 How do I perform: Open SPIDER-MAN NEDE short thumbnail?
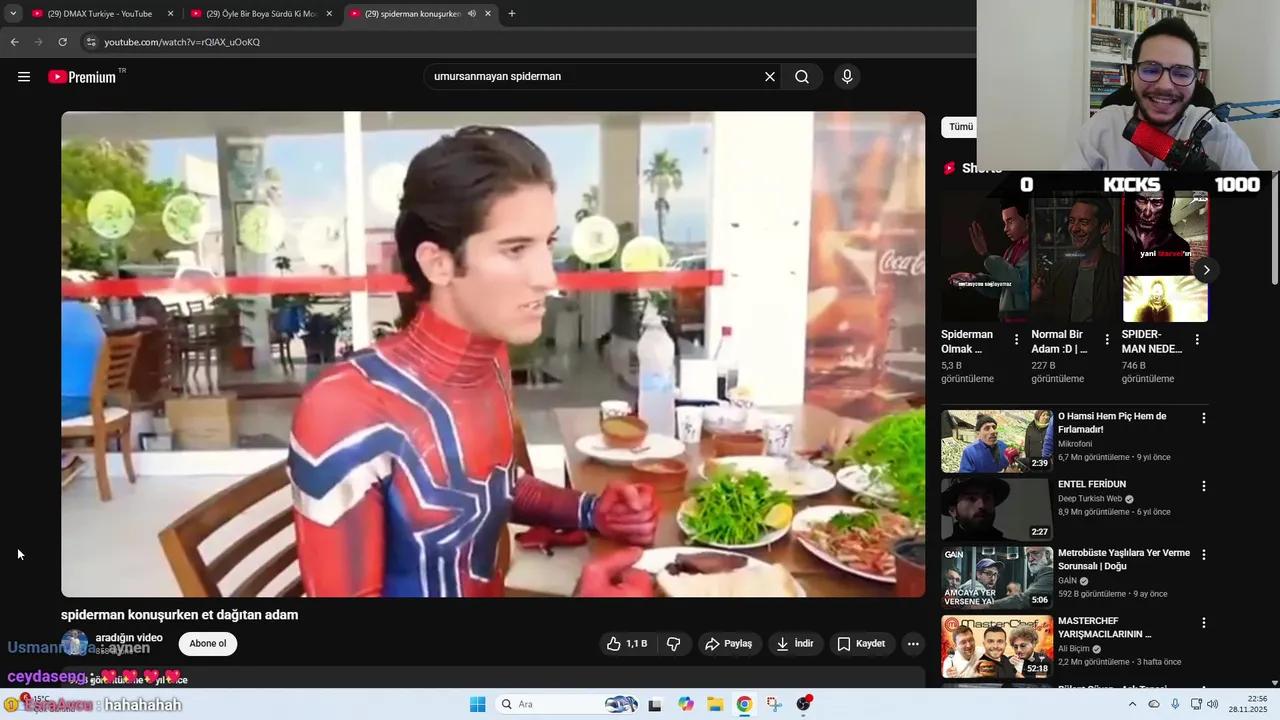pos(1165,257)
